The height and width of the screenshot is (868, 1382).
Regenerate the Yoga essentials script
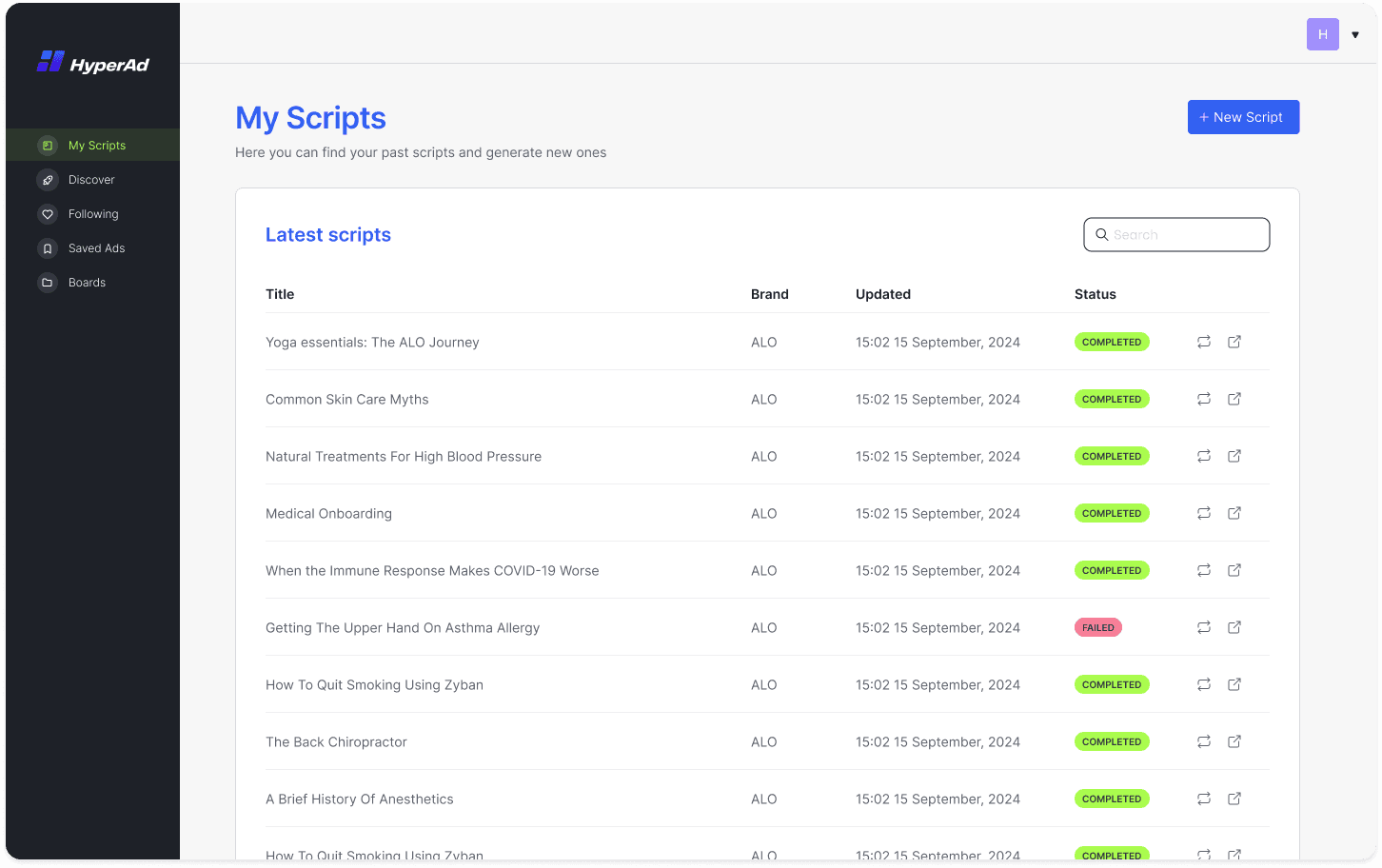[1204, 342]
